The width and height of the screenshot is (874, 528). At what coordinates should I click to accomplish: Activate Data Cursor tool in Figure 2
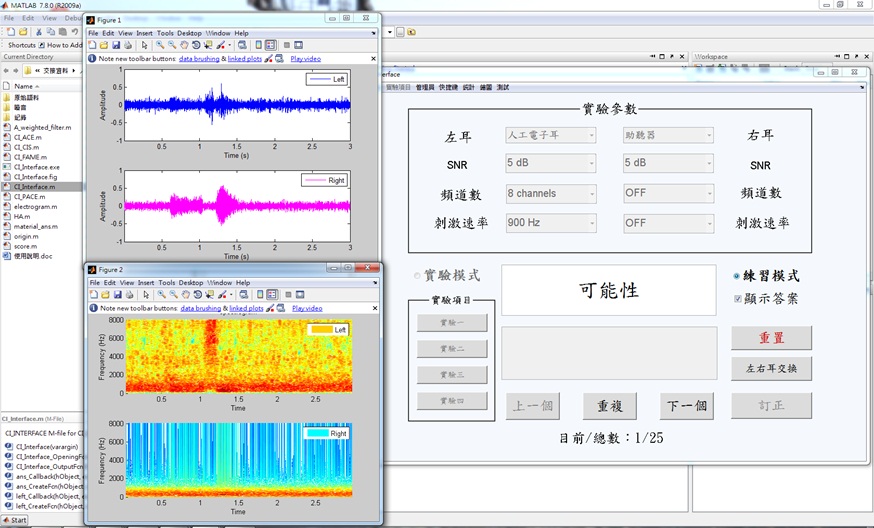208,295
